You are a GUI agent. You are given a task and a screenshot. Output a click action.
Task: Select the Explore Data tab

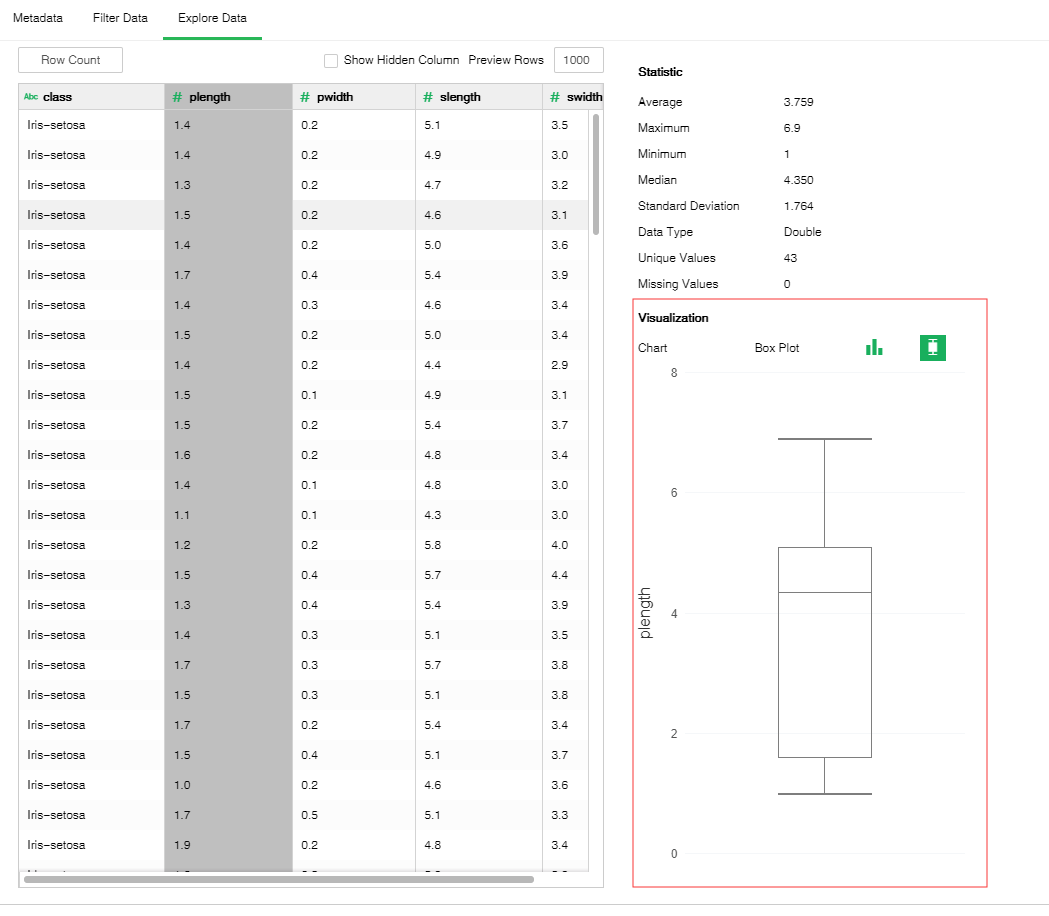click(212, 19)
